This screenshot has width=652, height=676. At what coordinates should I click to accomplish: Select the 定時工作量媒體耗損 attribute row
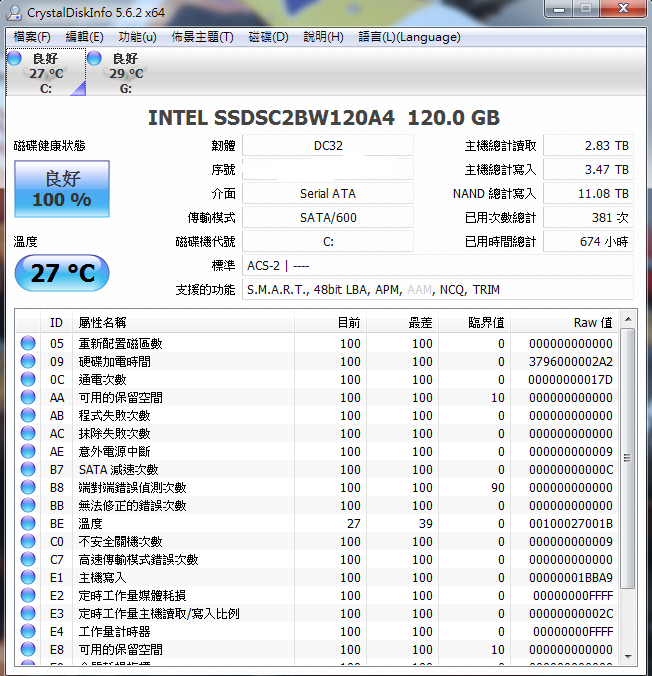coord(318,595)
